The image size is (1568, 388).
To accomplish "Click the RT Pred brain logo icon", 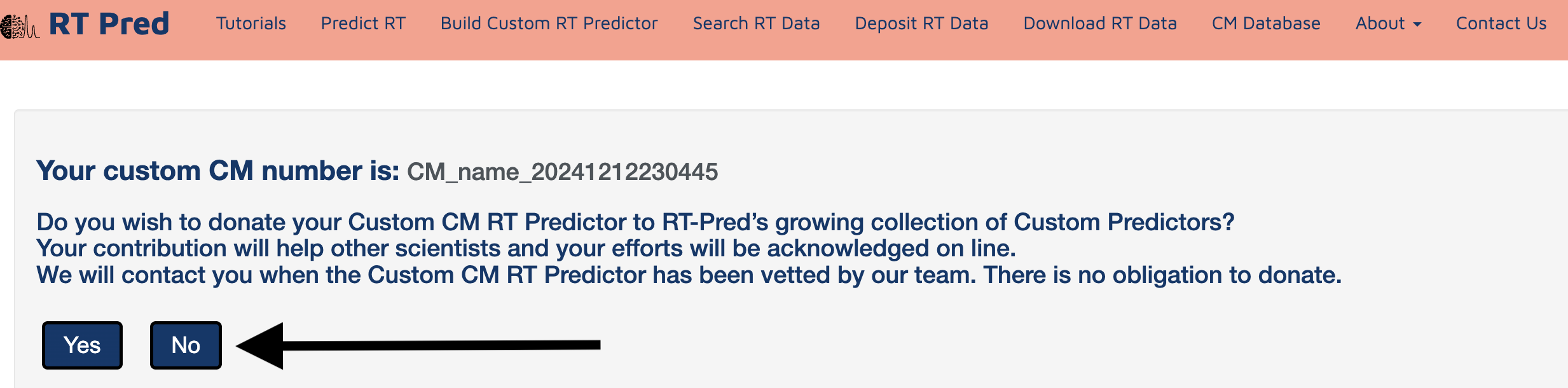I will click(19, 25).
